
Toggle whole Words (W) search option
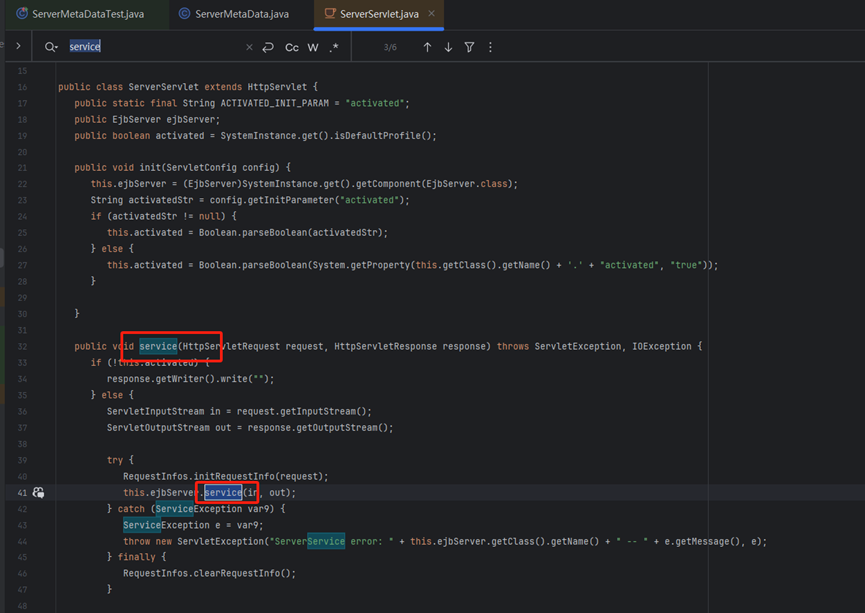pyautogui.click(x=313, y=47)
